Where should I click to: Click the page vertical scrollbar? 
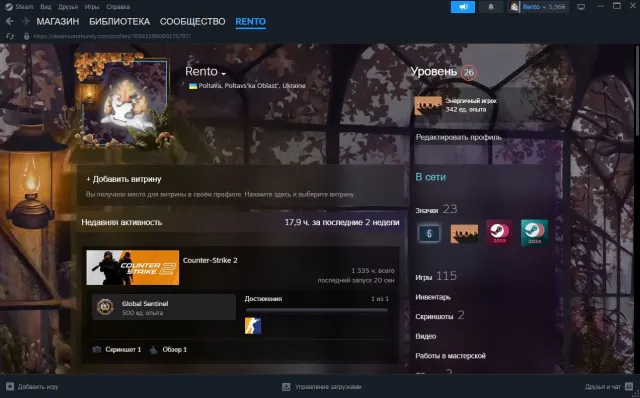(637, 90)
